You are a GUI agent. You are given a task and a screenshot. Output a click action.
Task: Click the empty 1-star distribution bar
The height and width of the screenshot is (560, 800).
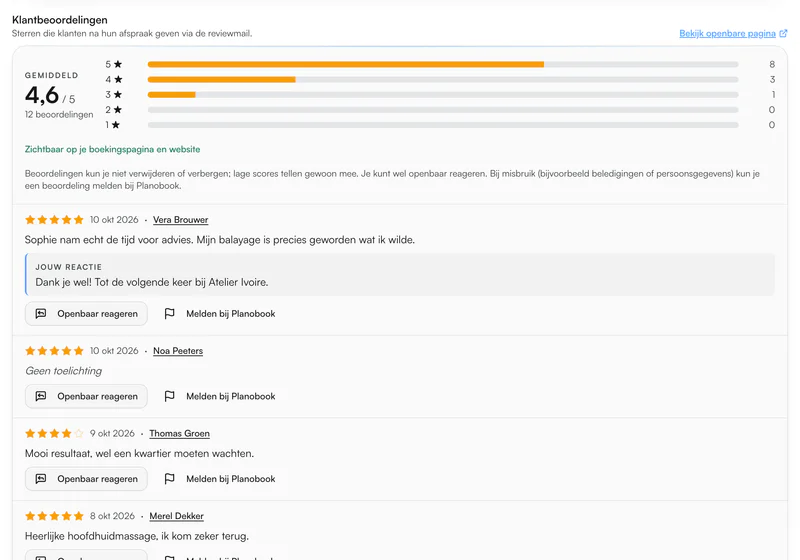pos(443,125)
